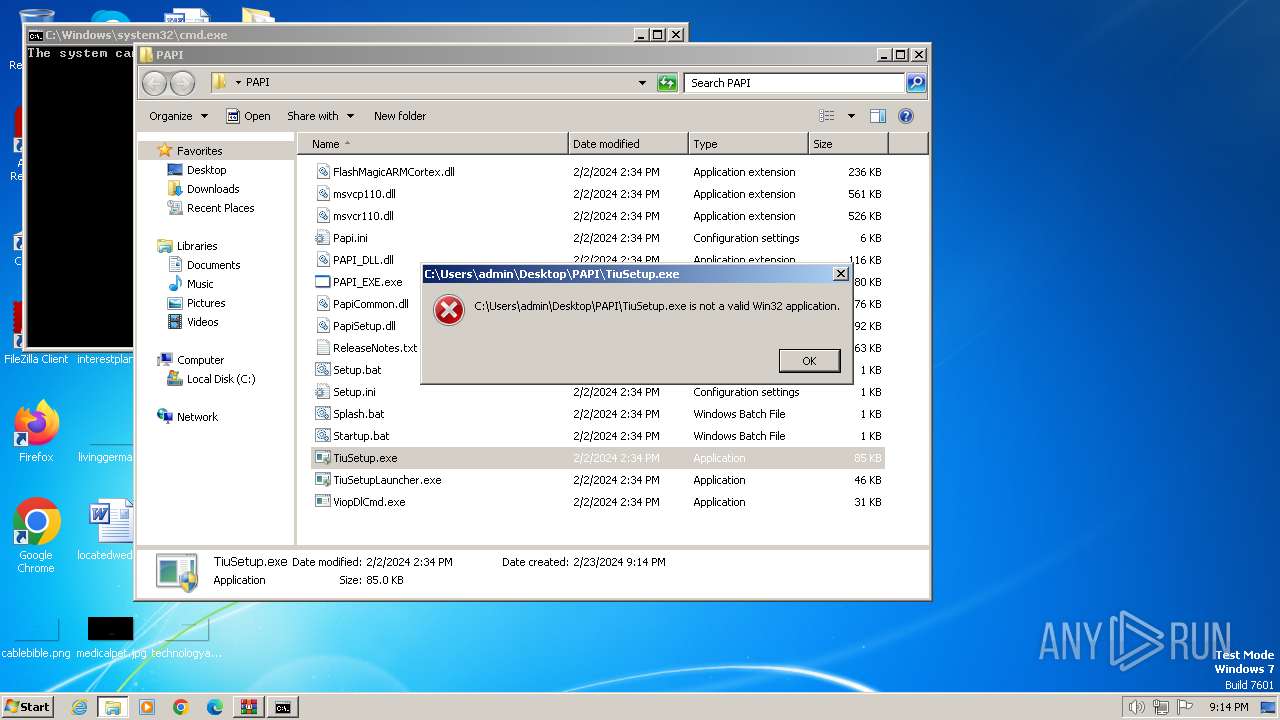This screenshot has width=1280, height=720.
Task: Sort files by Date modified column
Action: pyautogui.click(x=628, y=144)
